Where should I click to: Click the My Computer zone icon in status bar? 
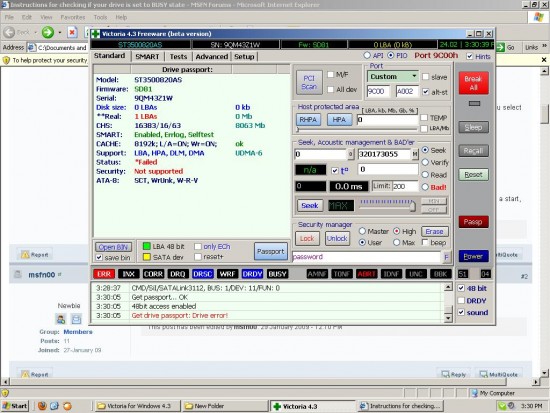pyautogui.click(x=474, y=393)
